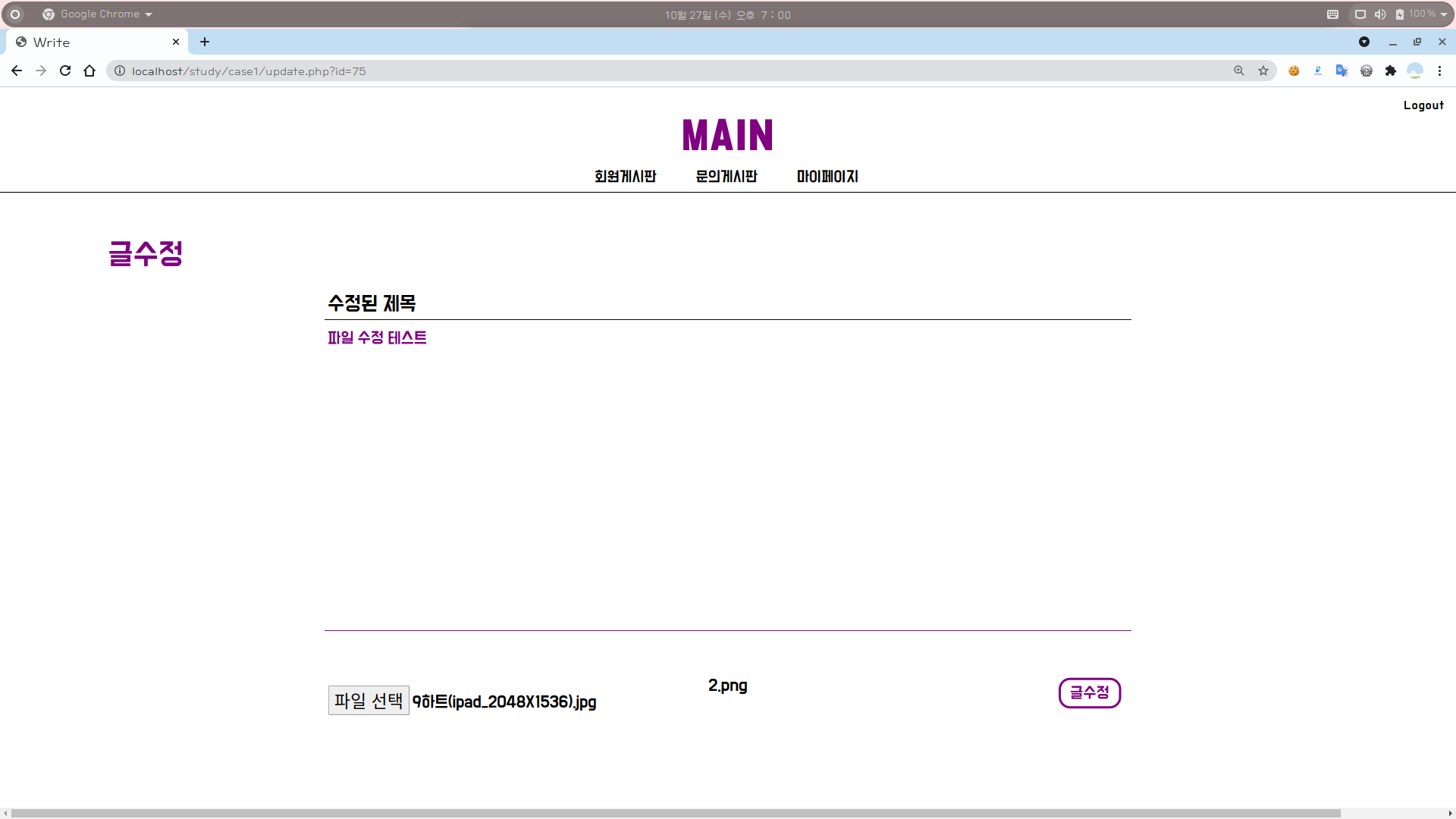Open Google Chrome app menu in top bar
The width and height of the screenshot is (1456, 819).
[x=99, y=14]
